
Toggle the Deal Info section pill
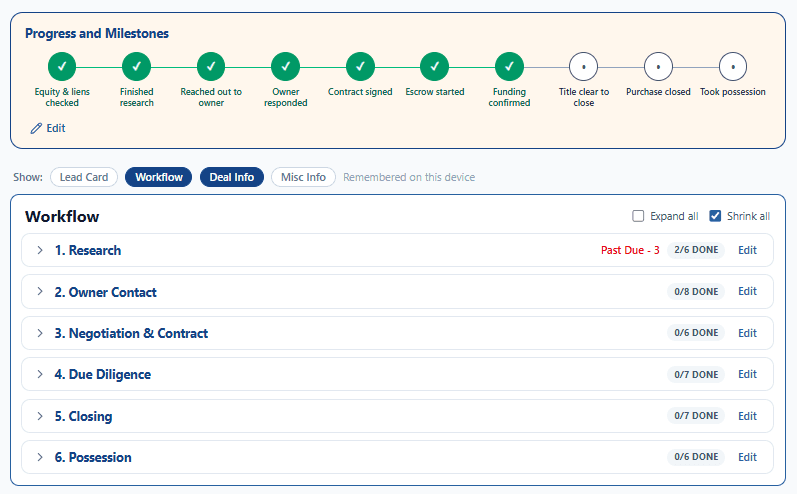tap(232, 177)
